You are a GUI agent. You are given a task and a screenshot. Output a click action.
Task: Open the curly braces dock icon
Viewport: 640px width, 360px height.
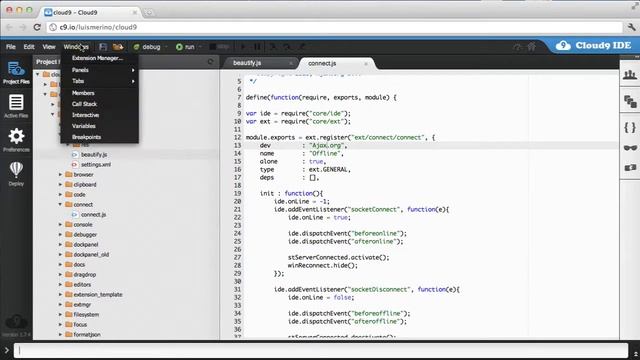click(630, 127)
